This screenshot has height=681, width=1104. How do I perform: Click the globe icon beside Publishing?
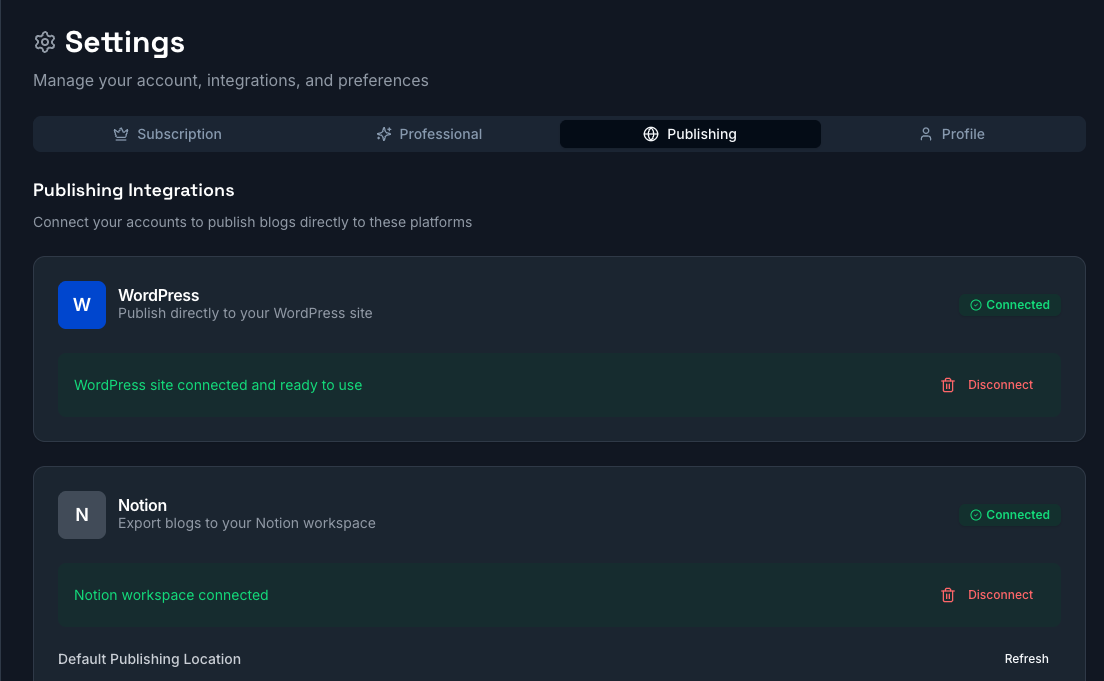tap(651, 134)
